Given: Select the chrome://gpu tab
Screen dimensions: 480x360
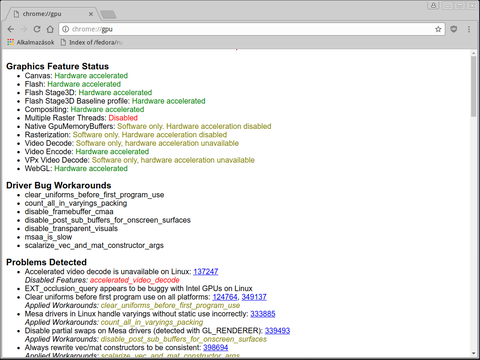Looking at the screenshot, I should point(53,14).
